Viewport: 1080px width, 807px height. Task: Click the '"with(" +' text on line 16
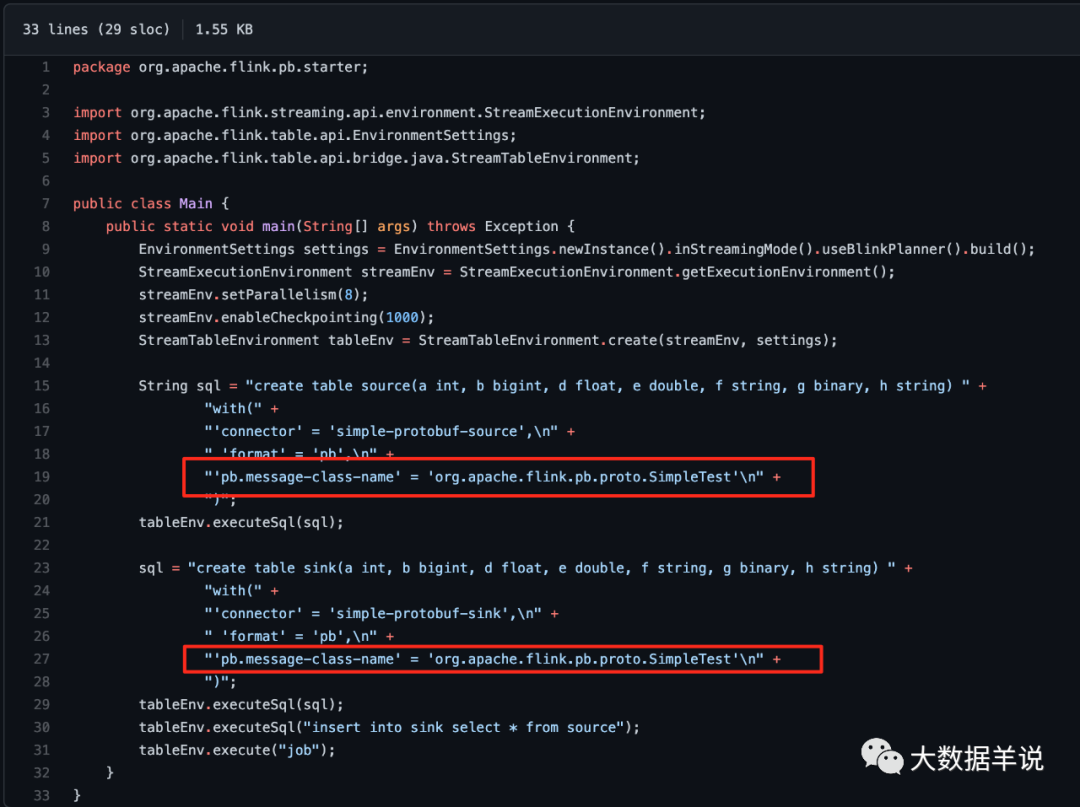(x=241, y=408)
